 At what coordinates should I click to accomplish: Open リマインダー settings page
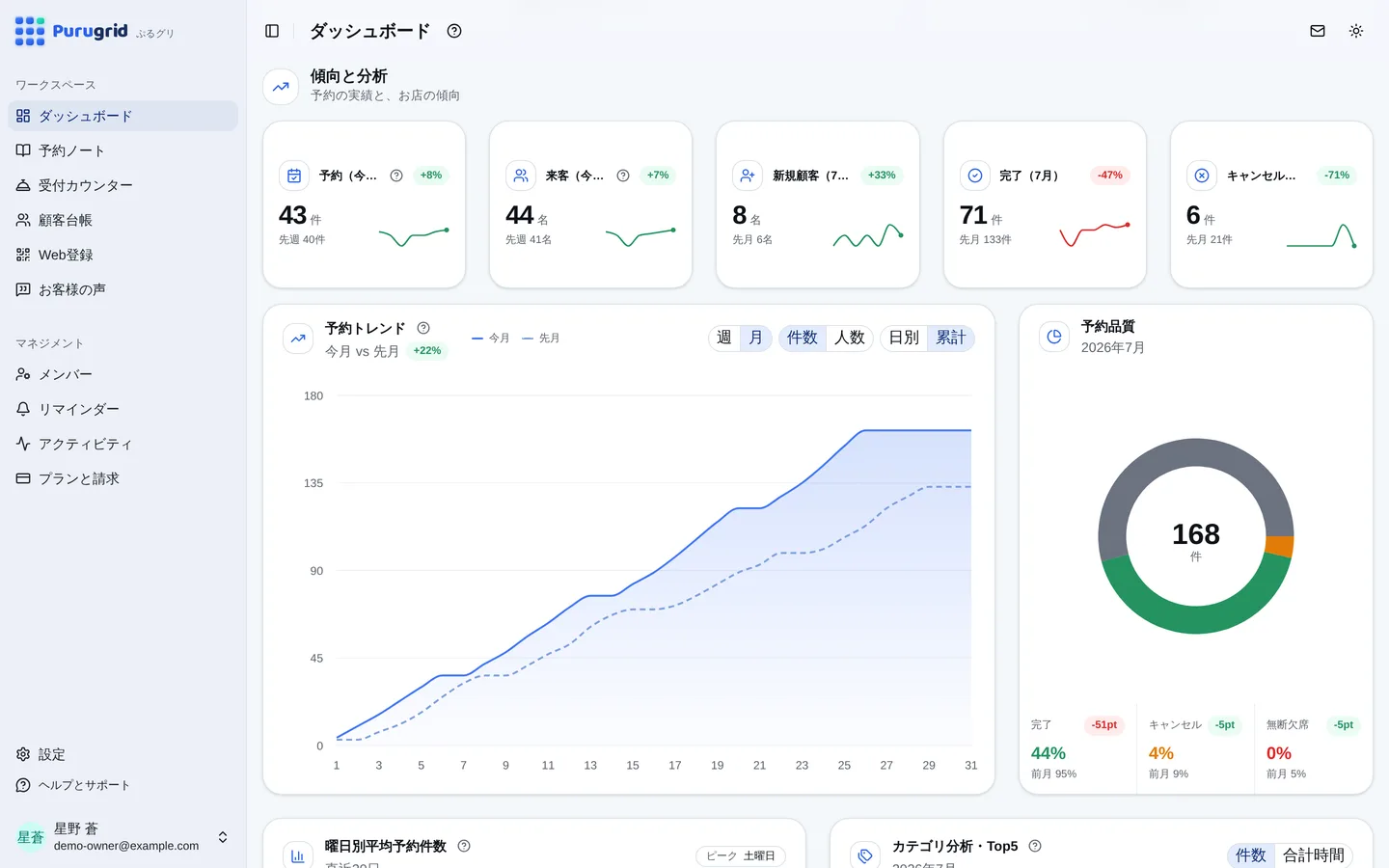tap(123, 409)
